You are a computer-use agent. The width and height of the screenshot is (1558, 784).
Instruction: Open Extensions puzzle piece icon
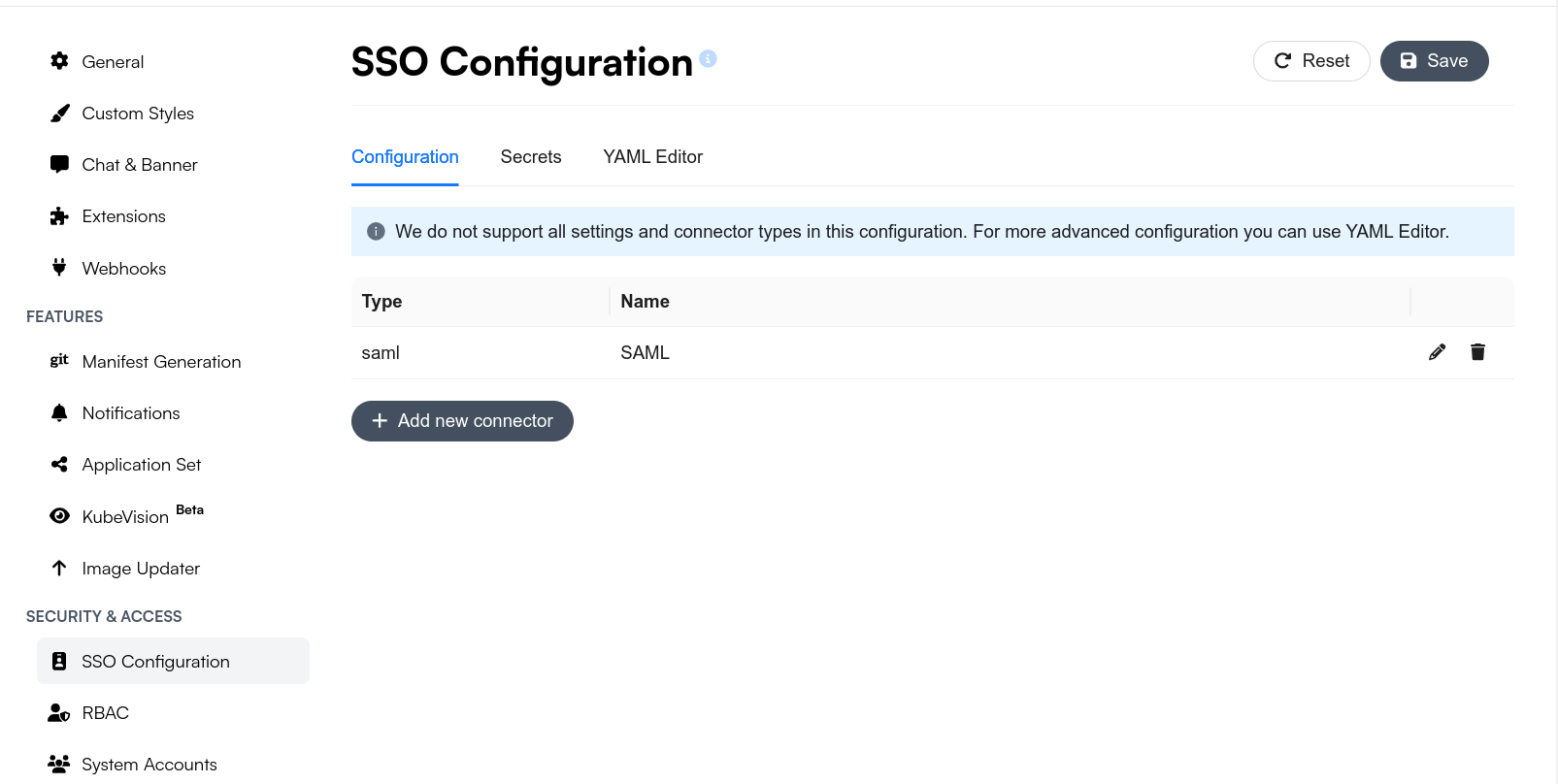[59, 216]
